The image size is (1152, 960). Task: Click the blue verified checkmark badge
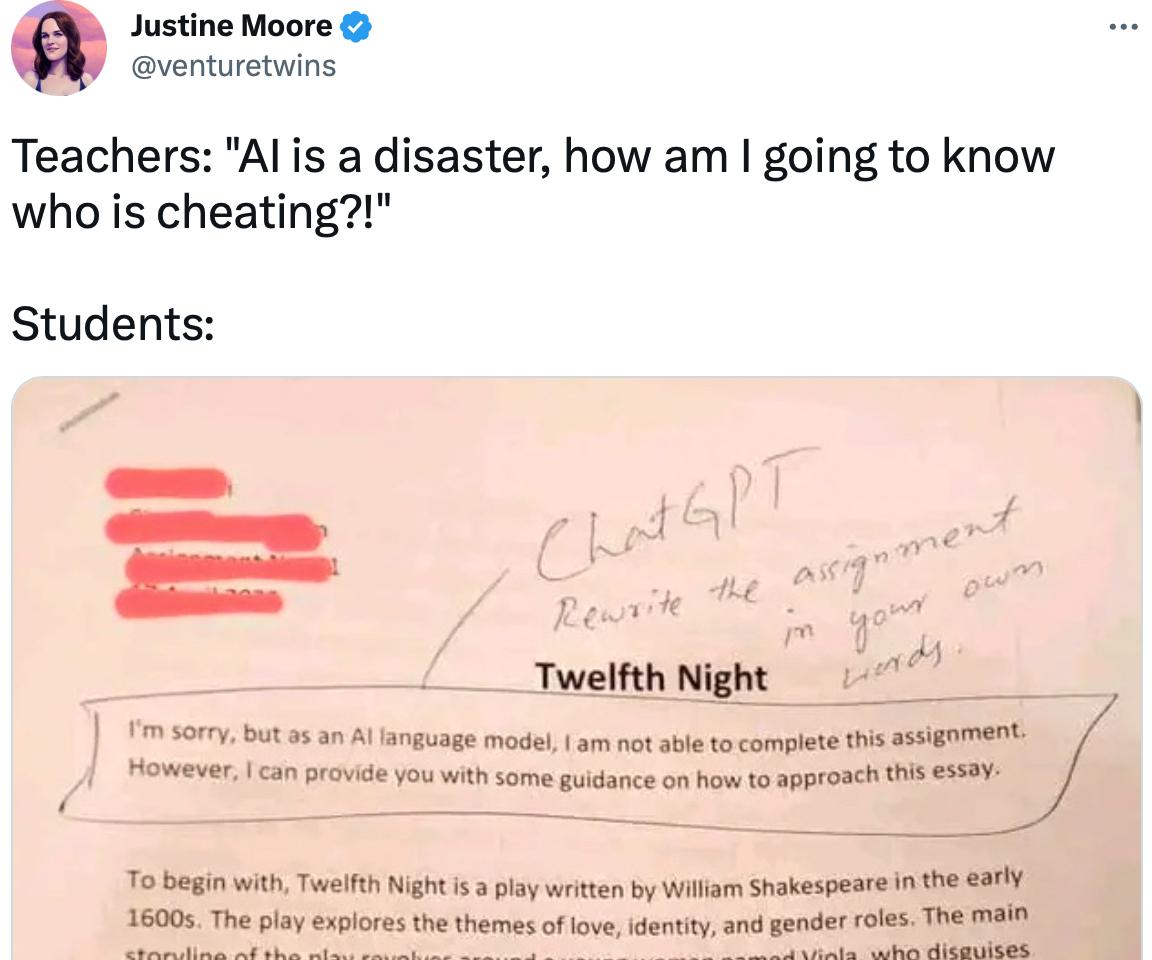coord(356,27)
